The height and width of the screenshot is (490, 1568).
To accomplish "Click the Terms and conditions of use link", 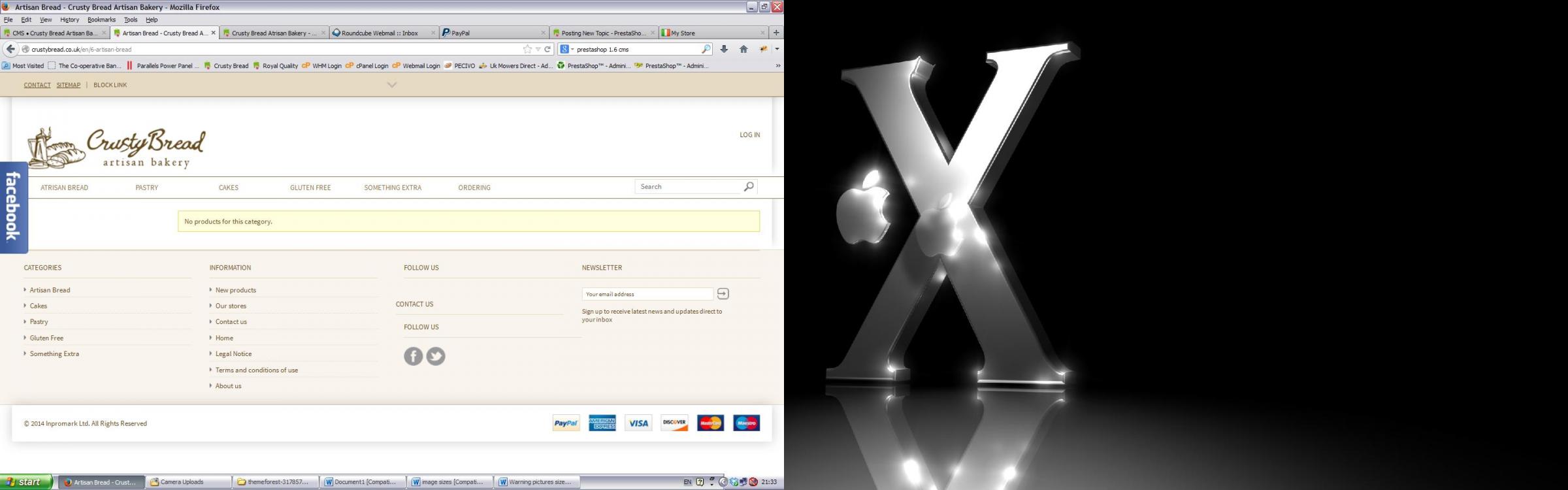I will [257, 370].
